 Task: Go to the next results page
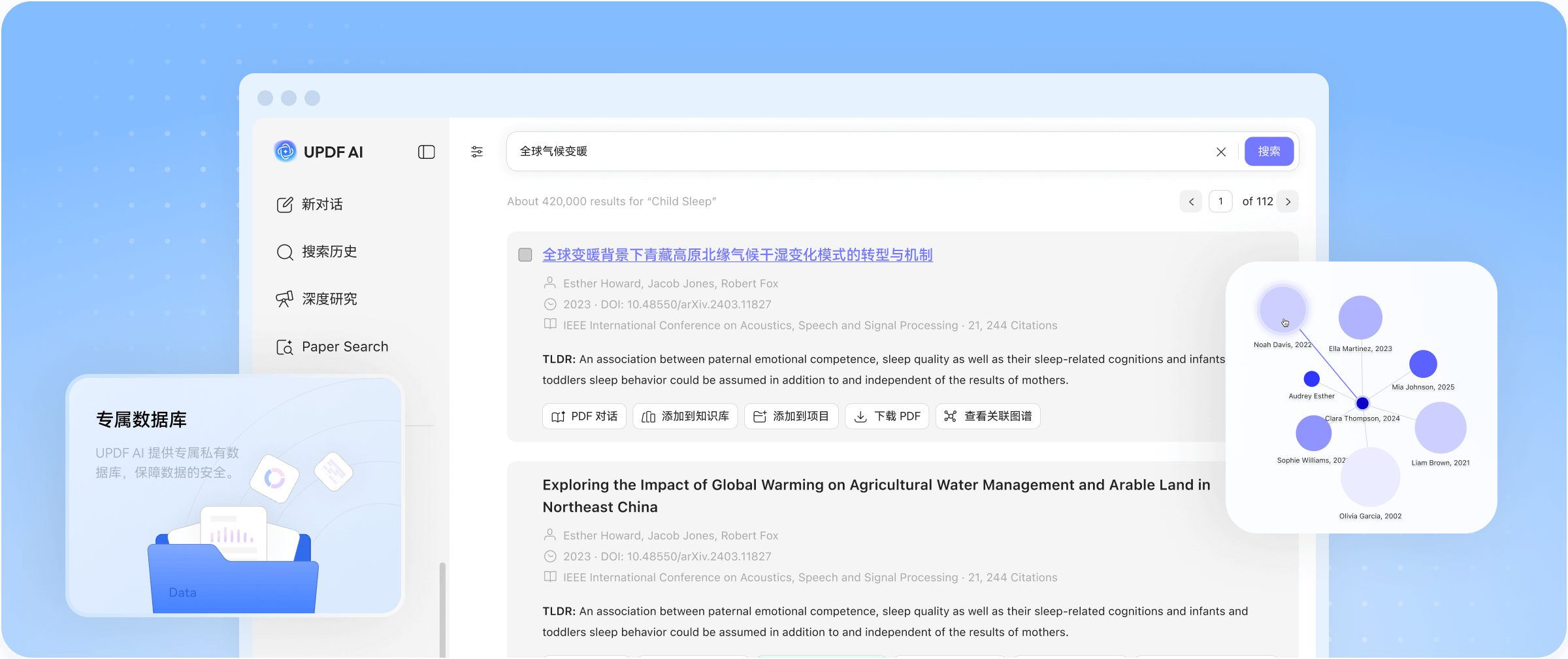tap(1288, 202)
